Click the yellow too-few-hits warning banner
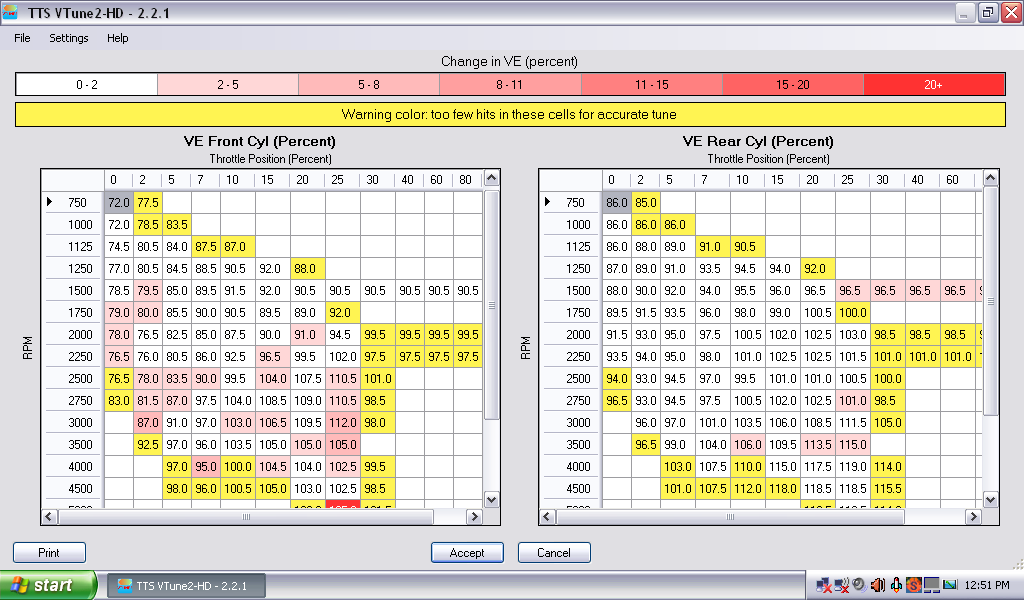The image size is (1024, 600). click(x=510, y=114)
